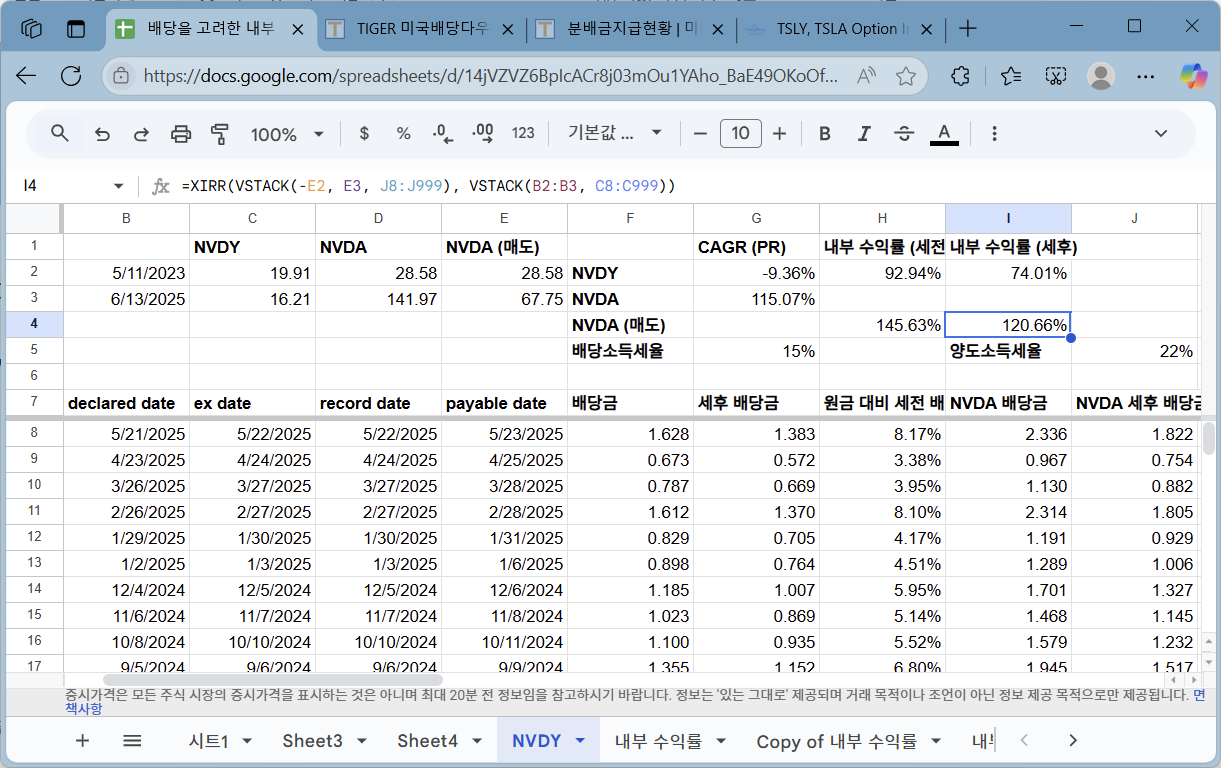
Task: Go back in the browser
Action: coord(27,75)
